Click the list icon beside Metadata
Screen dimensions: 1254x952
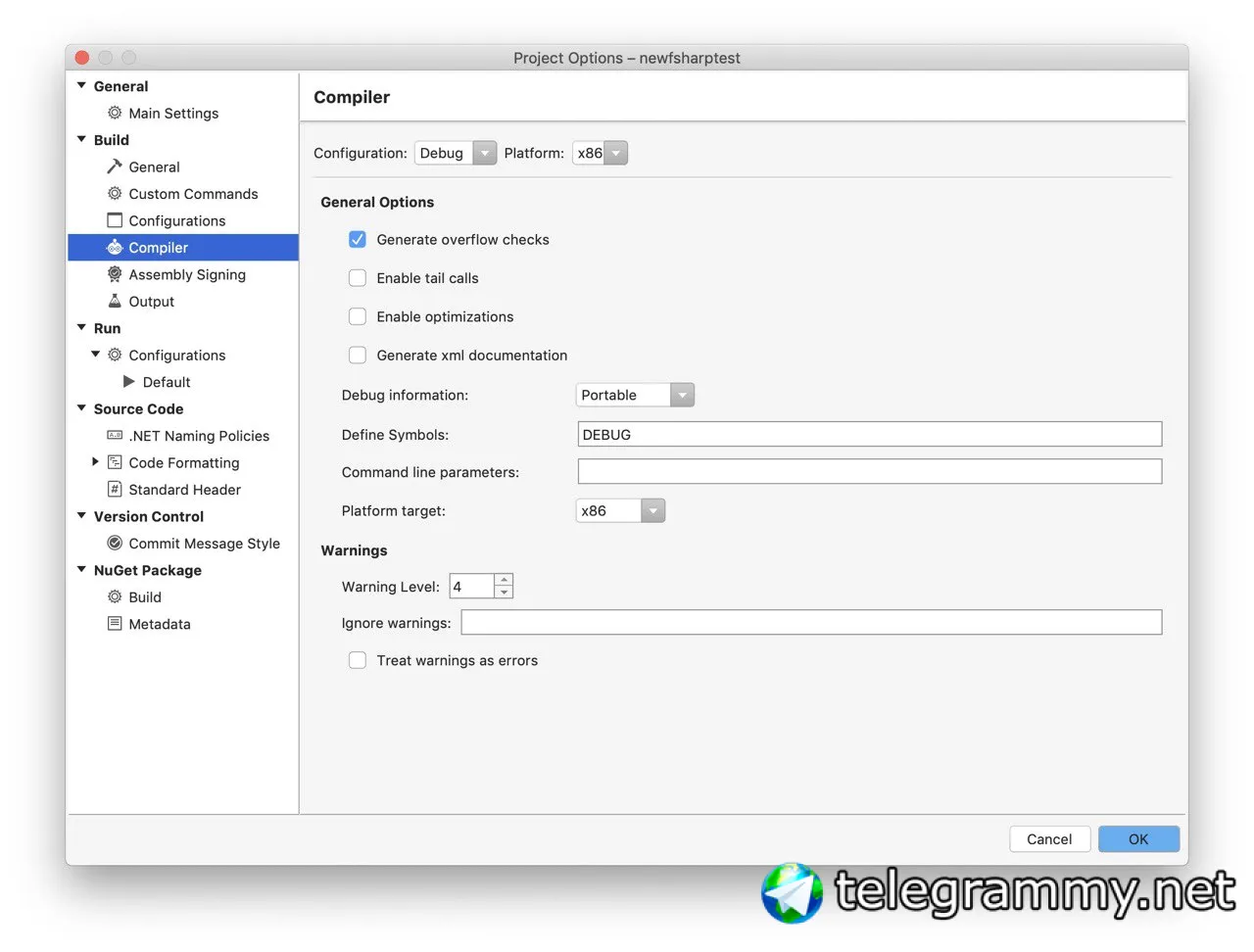tap(115, 623)
